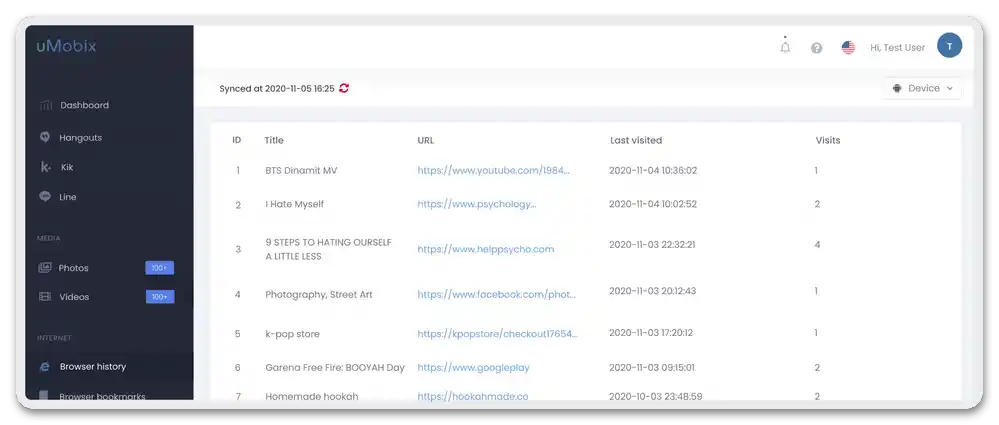Viewport: 999px width, 425px height.
Task: Select the I Hate Myself title
Action: [294, 204]
